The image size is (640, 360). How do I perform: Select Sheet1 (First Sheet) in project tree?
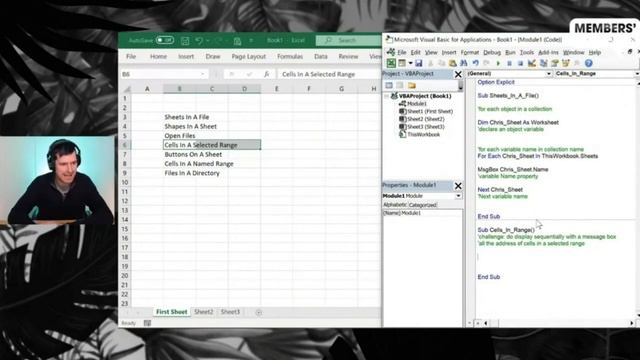426,111
